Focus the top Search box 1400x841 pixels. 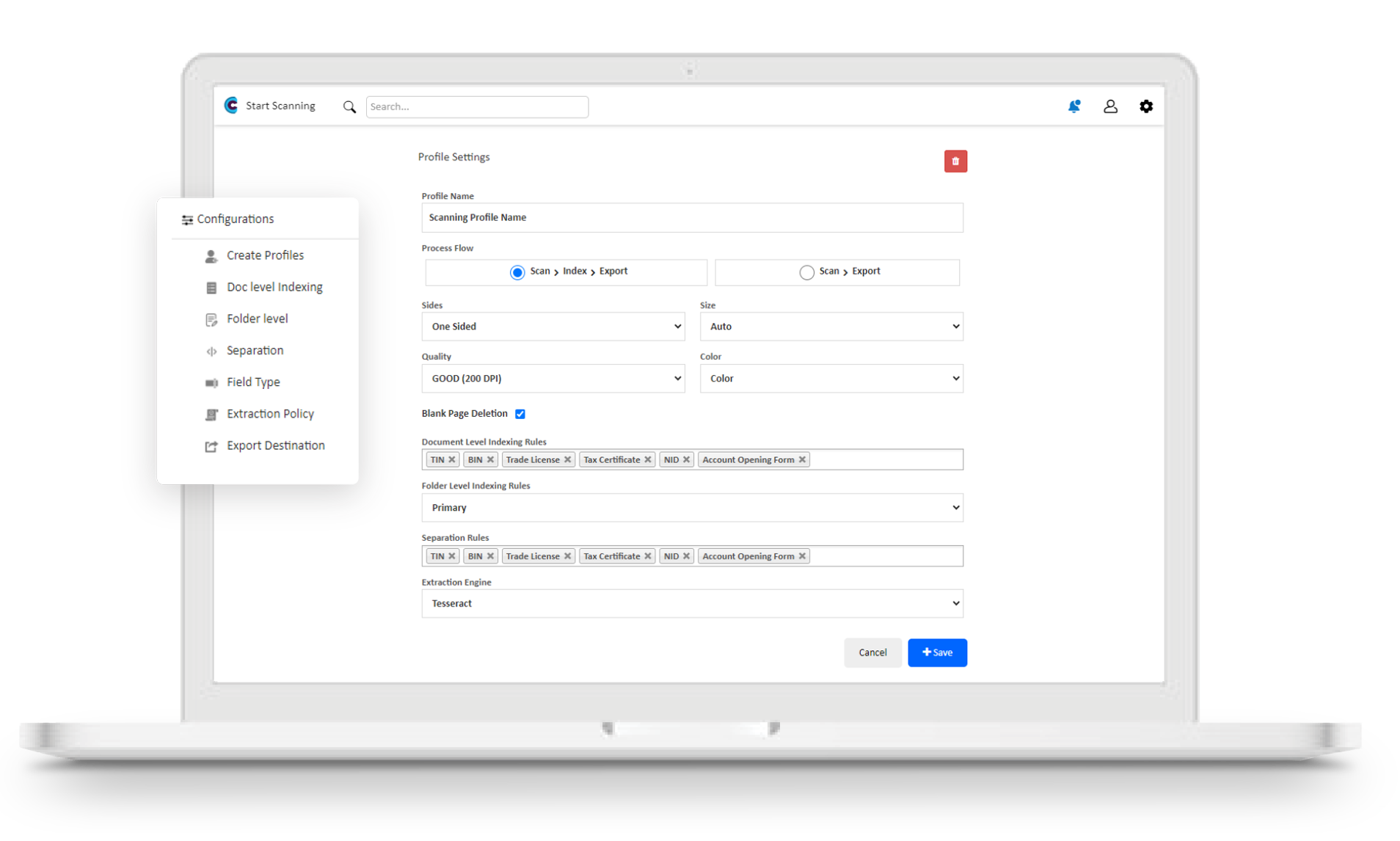[x=477, y=107]
